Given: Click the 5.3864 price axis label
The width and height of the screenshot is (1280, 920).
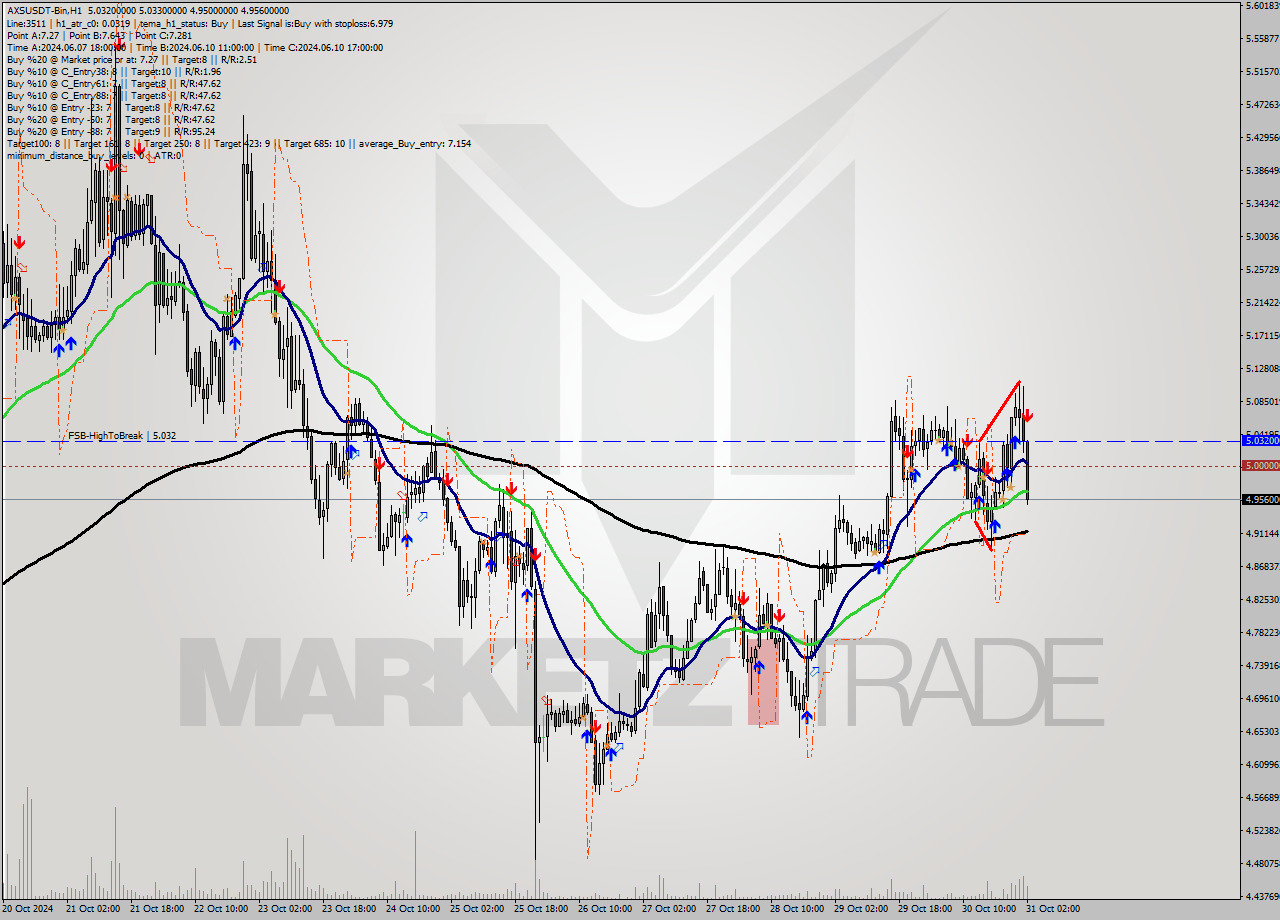Looking at the screenshot, I should [1261, 170].
